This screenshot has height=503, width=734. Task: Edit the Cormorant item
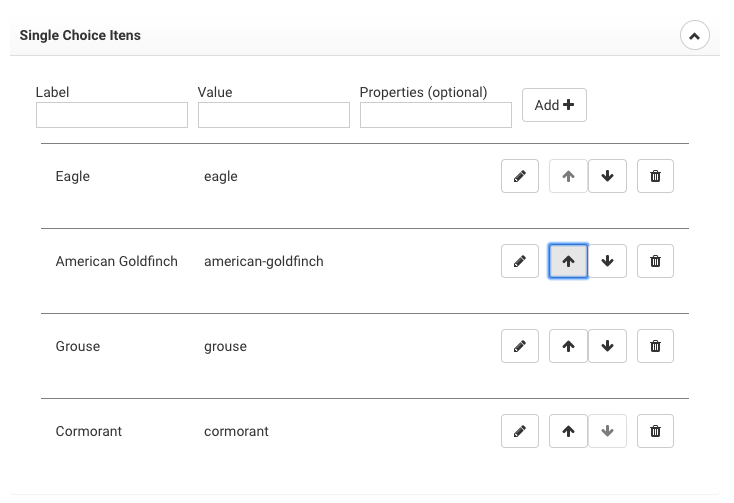(519, 431)
